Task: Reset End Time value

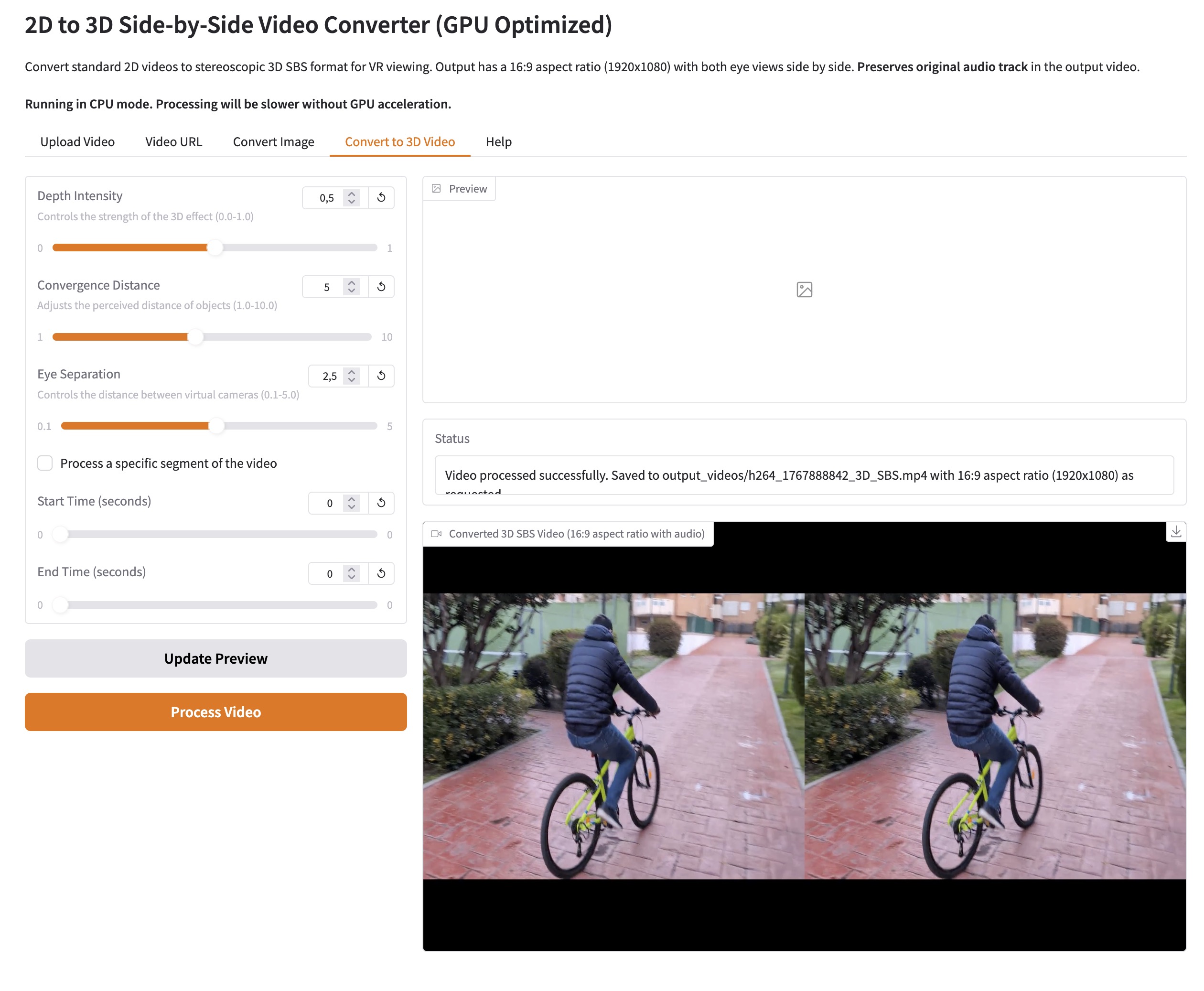Action: [381, 574]
